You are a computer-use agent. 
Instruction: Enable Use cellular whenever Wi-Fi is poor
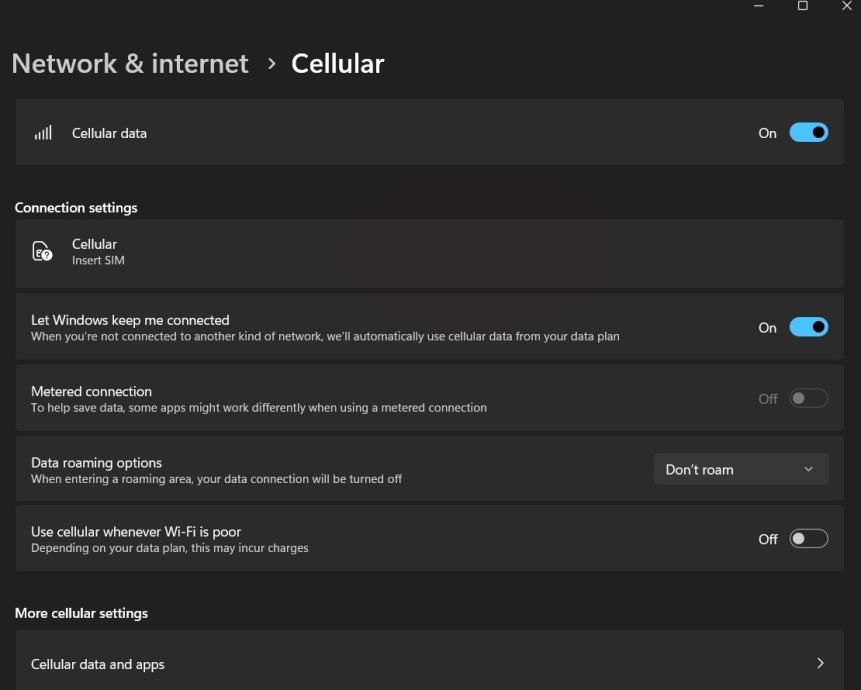[x=809, y=539]
